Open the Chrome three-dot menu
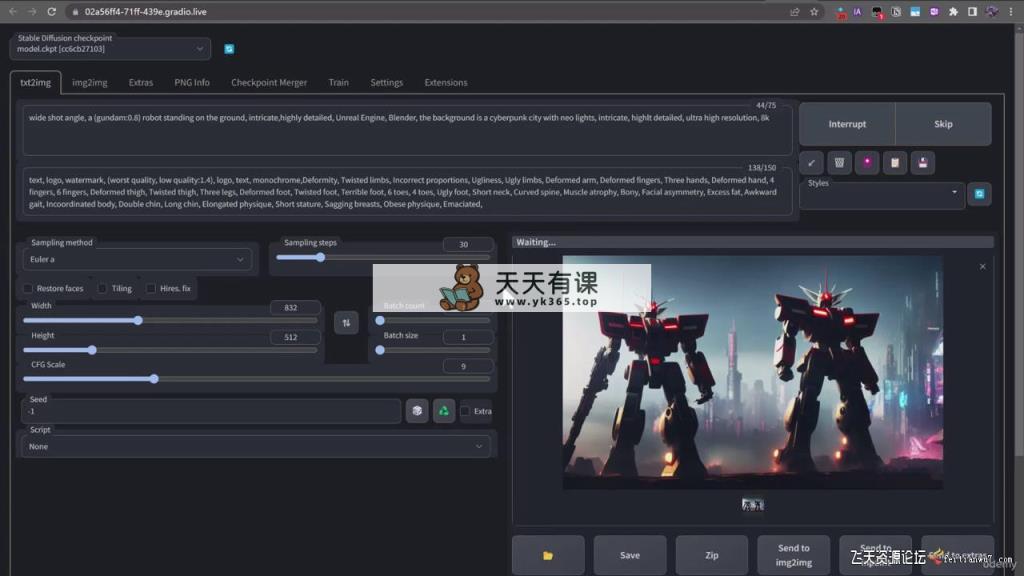The height and width of the screenshot is (576, 1024). click(1011, 12)
